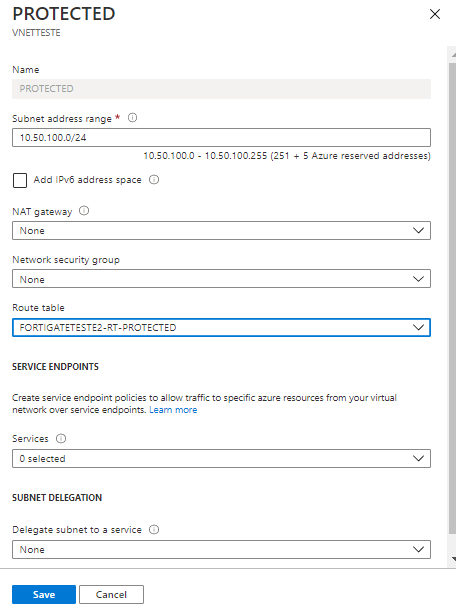Close the PROTECTED subnet panel
Viewport: 456px width, 615px height.
click(x=434, y=14)
